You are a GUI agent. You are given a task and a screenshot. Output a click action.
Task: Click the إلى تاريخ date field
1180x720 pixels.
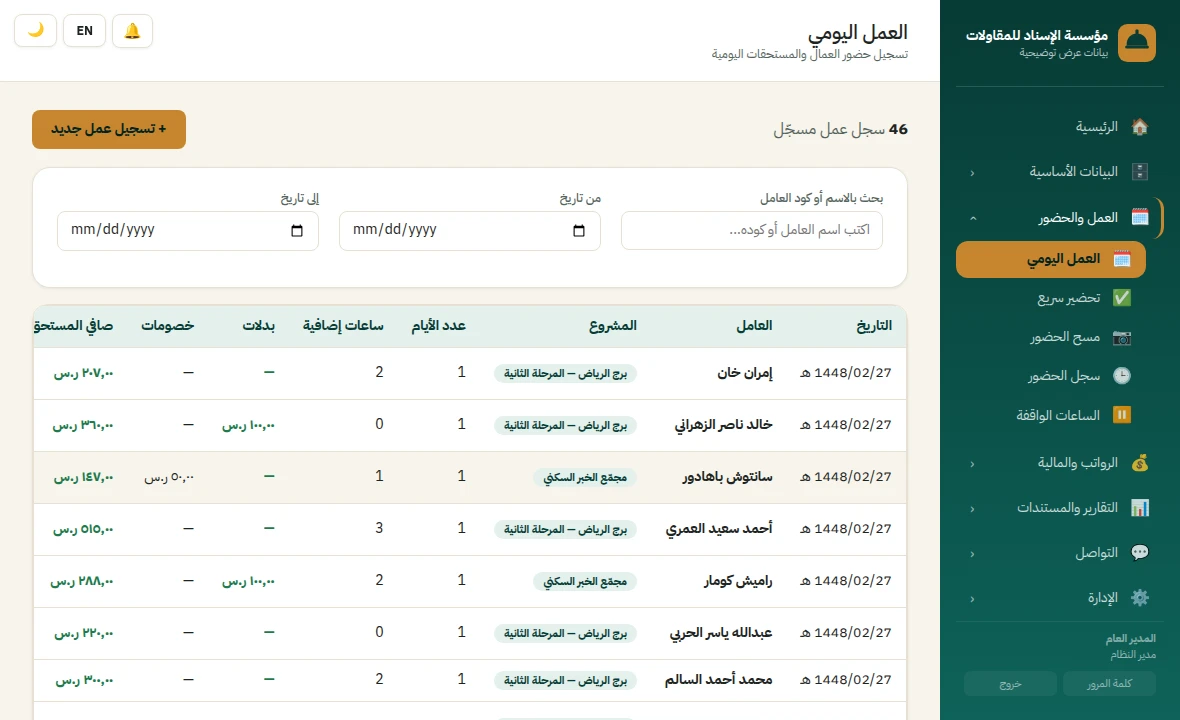click(x=187, y=230)
